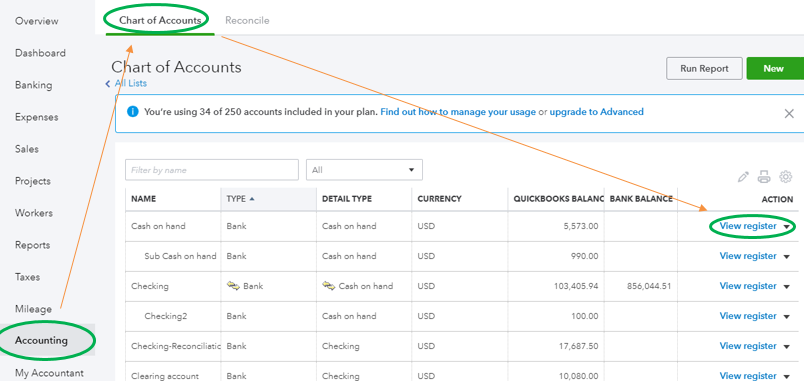Switch to the Reconcile tab
The image size is (804, 381).
pyautogui.click(x=247, y=21)
